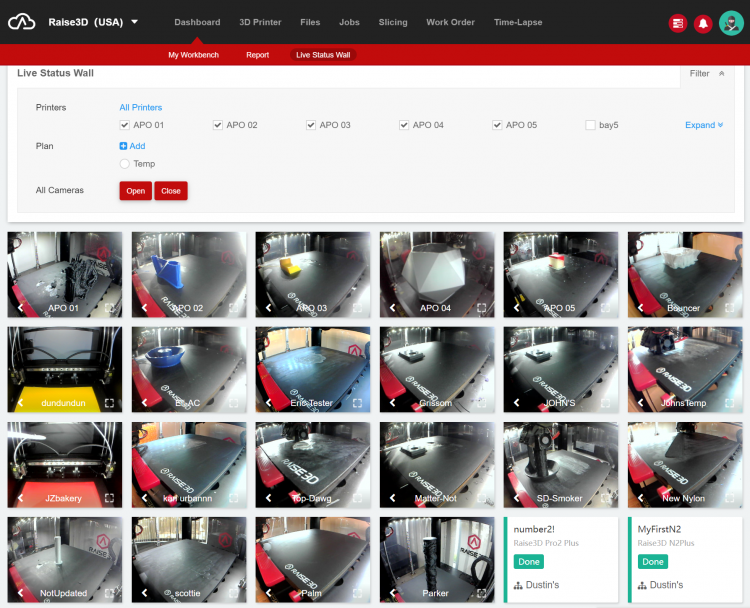Image resolution: width=750 pixels, height=608 pixels.
Task: Click the MyFirstN2 printer name
Action: 659,529
